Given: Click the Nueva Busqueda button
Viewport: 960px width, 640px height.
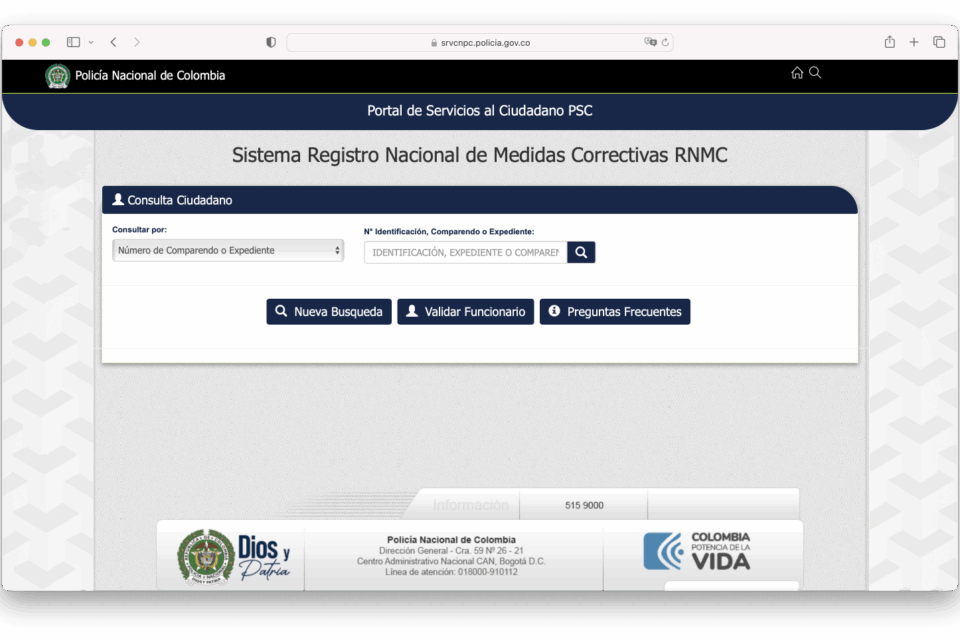Looking at the screenshot, I should coord(329,312).
